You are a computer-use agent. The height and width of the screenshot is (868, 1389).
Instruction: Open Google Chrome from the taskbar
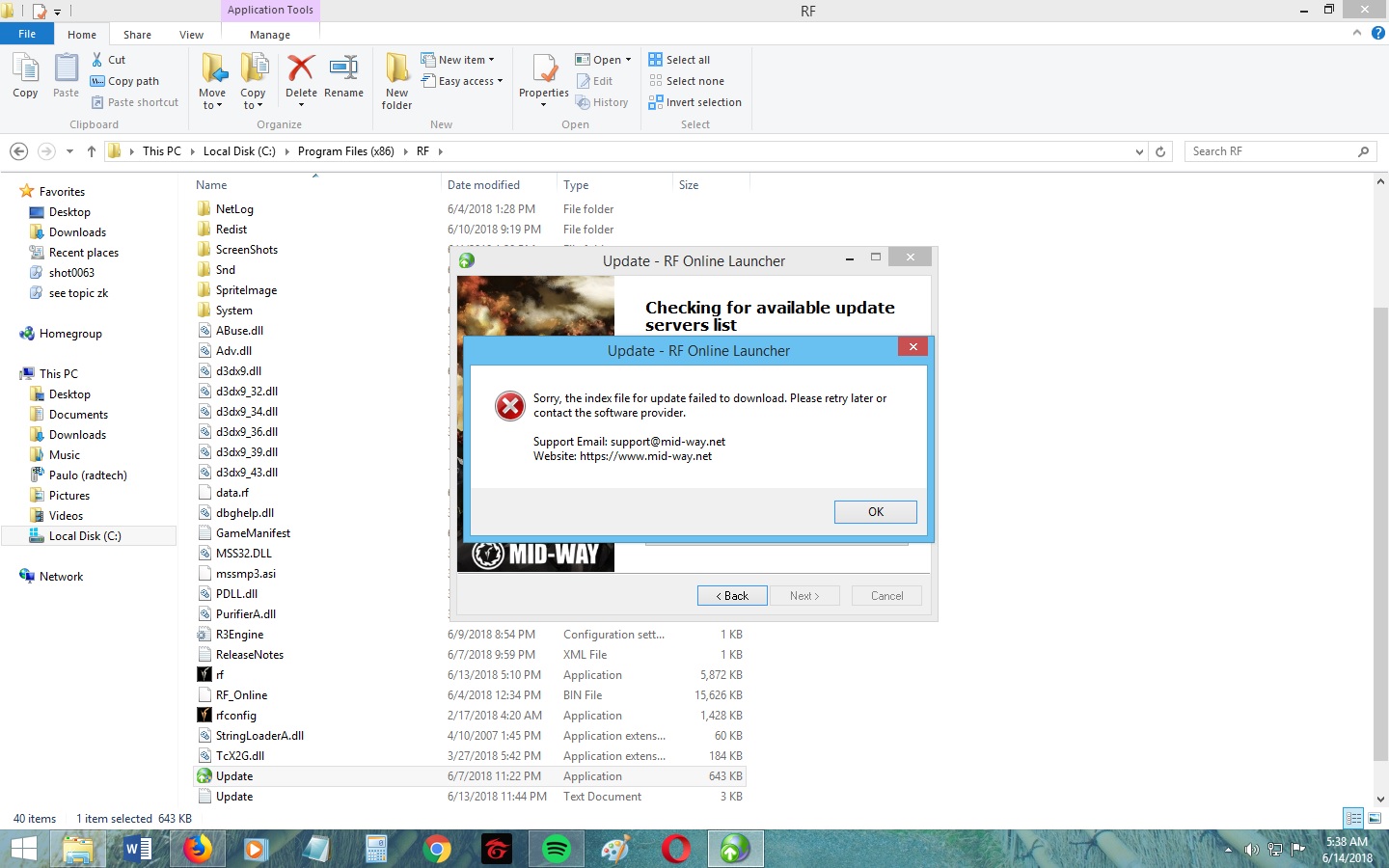click(437, 849)
